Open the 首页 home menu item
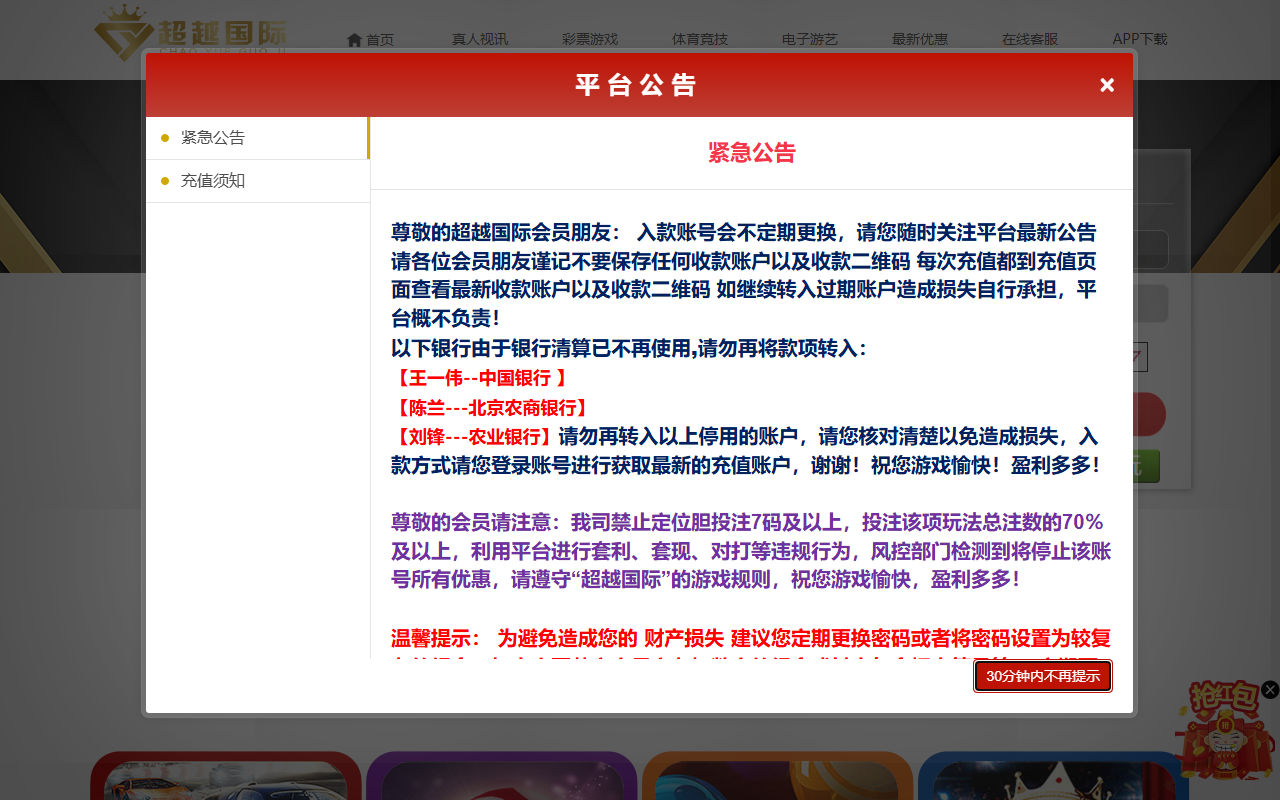Image resolution: width=1280 pixels, height=800 pixels. pyautogui.click(x=370, y=40)
